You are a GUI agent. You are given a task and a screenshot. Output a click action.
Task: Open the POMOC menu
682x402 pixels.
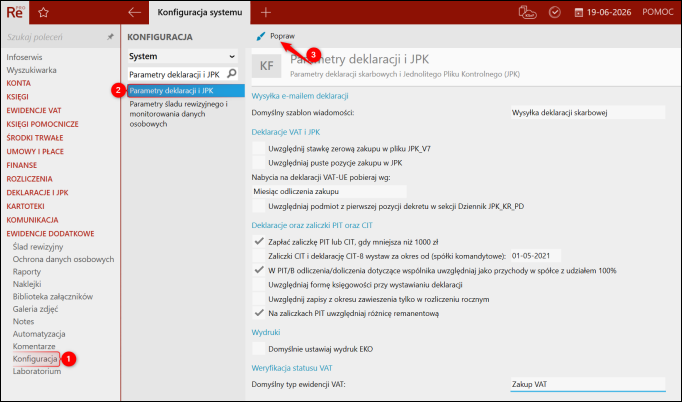coord(658,12)
